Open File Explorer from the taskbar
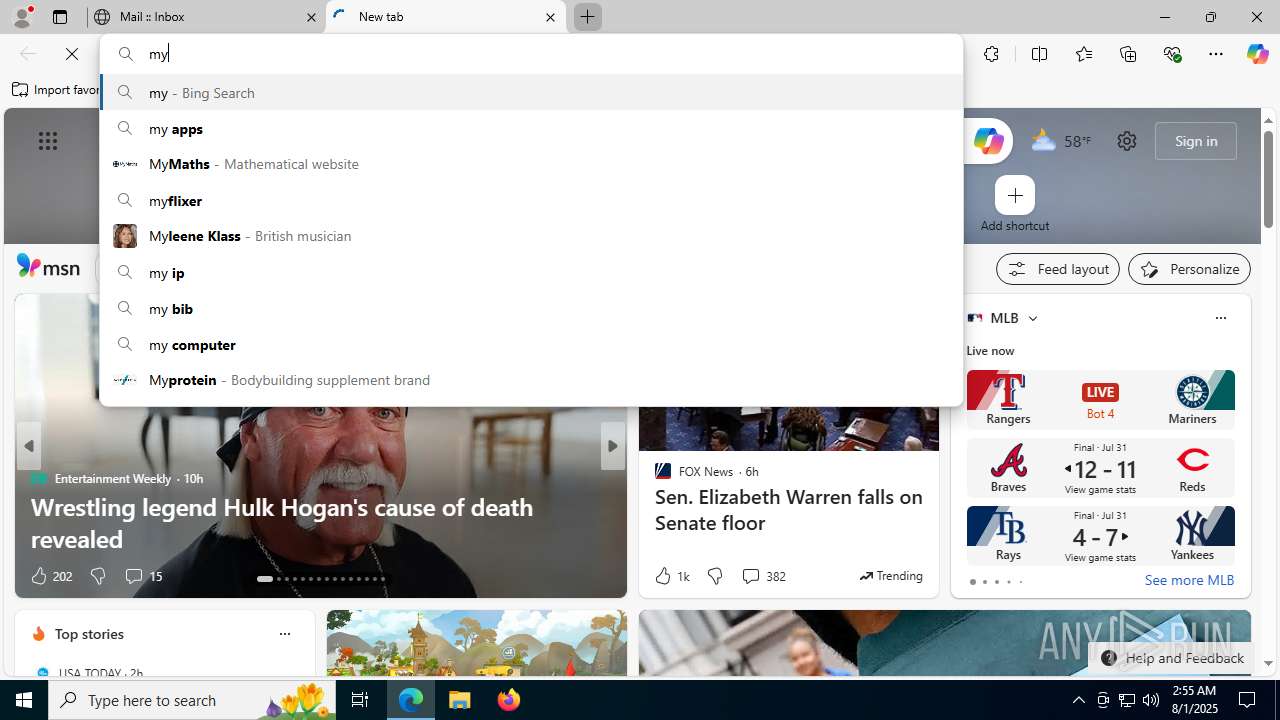This screenshot has width=1280, height=720. (460, 700)
